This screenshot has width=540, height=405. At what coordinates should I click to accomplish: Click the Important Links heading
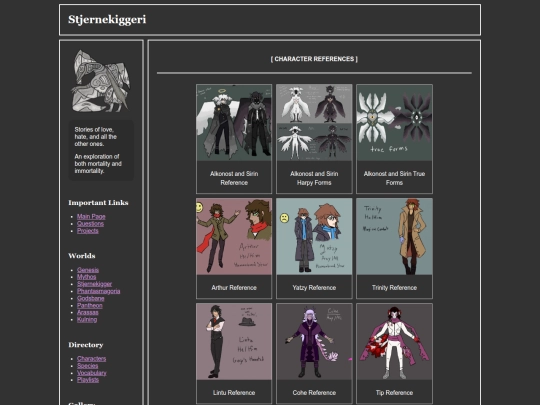point(98,202)
